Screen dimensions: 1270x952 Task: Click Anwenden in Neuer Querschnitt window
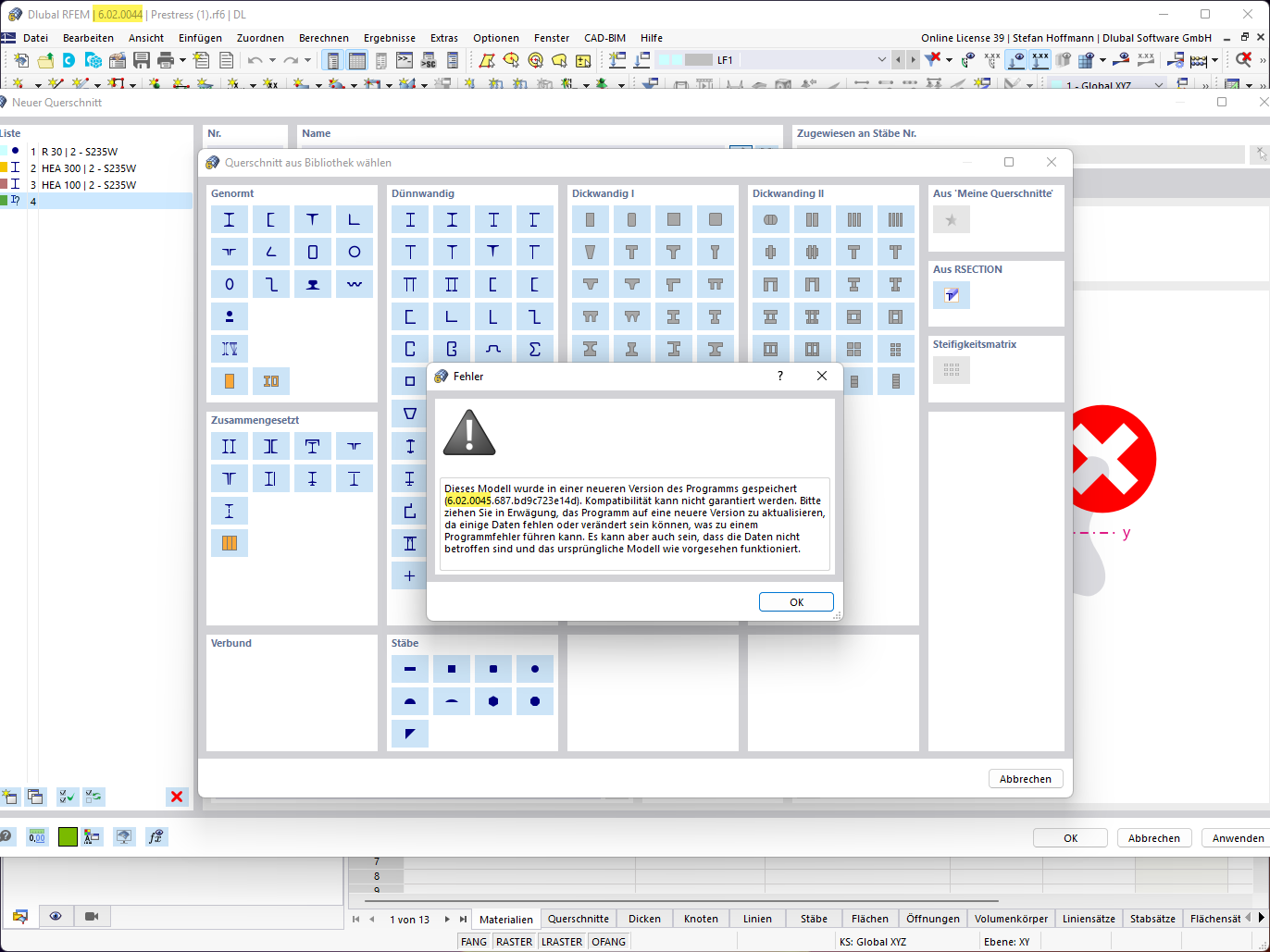pyautogui.click(x=1238, y=838)
